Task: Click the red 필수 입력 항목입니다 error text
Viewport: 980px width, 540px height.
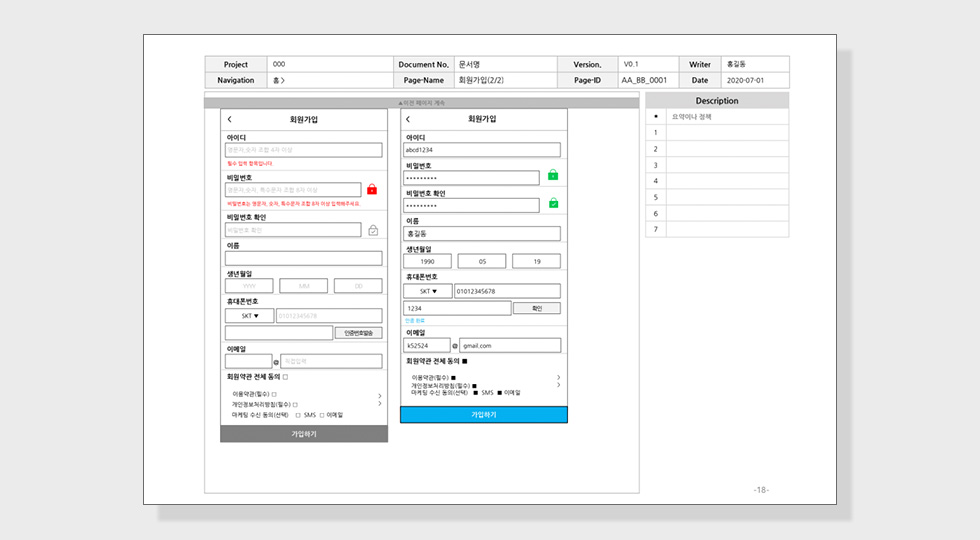Action: (x=249, y=164)
